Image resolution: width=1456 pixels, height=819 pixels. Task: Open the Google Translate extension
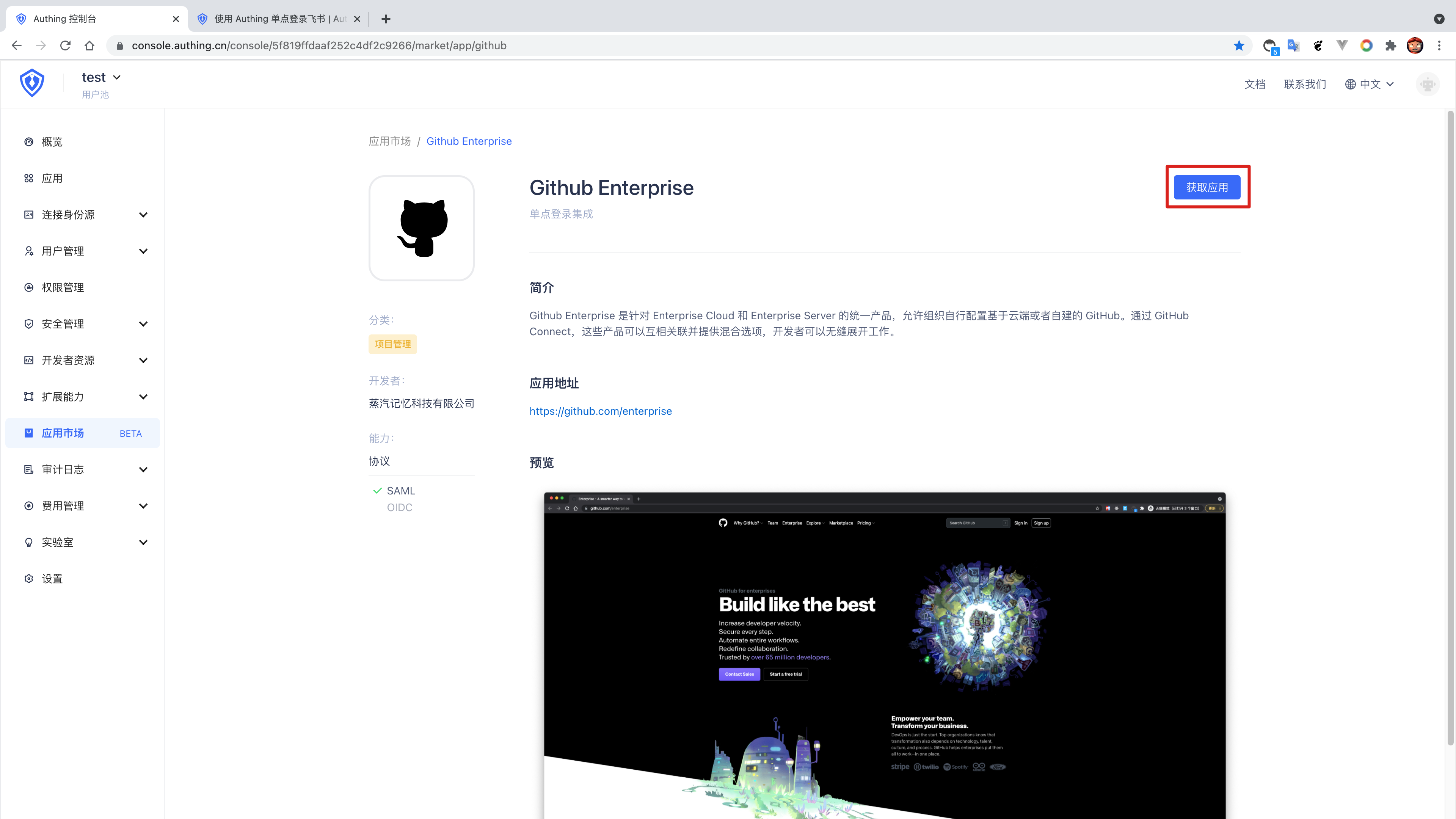coord(1293,46)
